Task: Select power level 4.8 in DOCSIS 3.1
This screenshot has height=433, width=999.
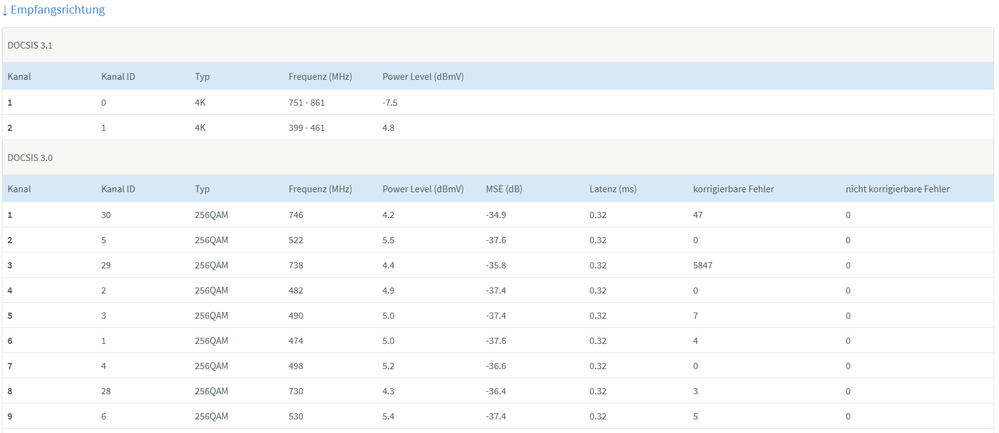Action: [389, 128]
